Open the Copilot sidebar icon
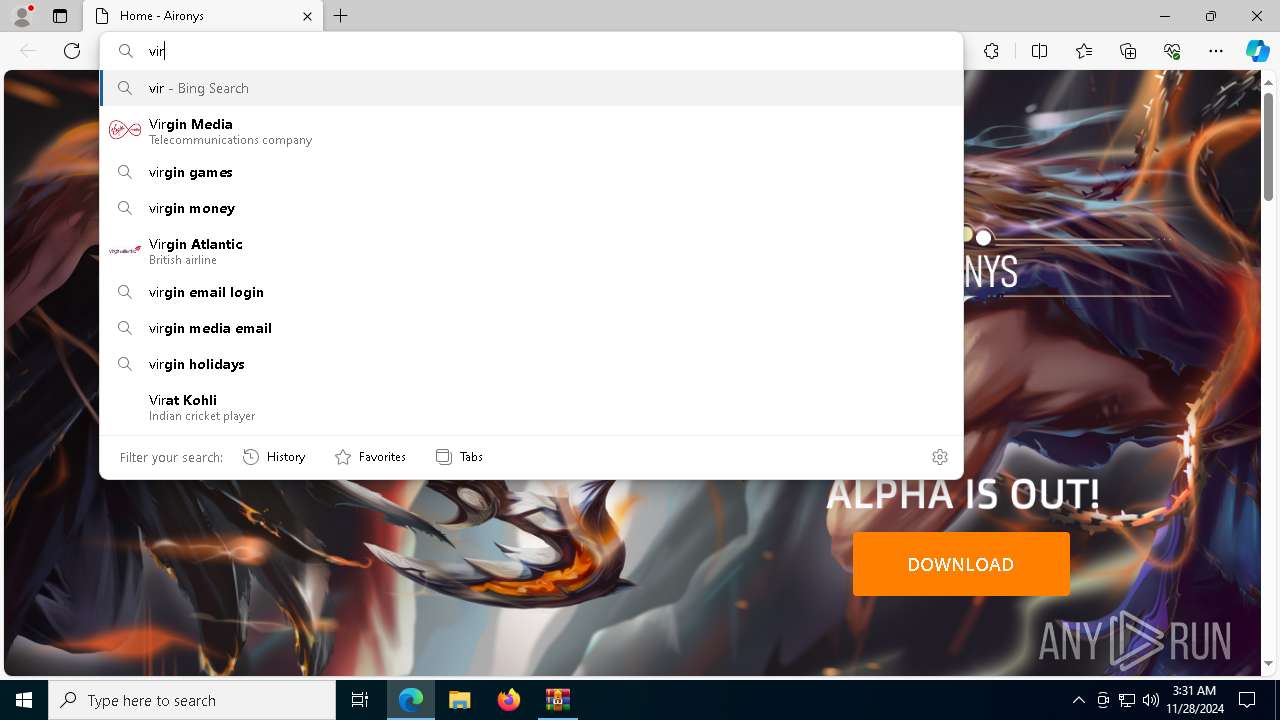This screenshot has height=720, width=1280. (1257, 51)
